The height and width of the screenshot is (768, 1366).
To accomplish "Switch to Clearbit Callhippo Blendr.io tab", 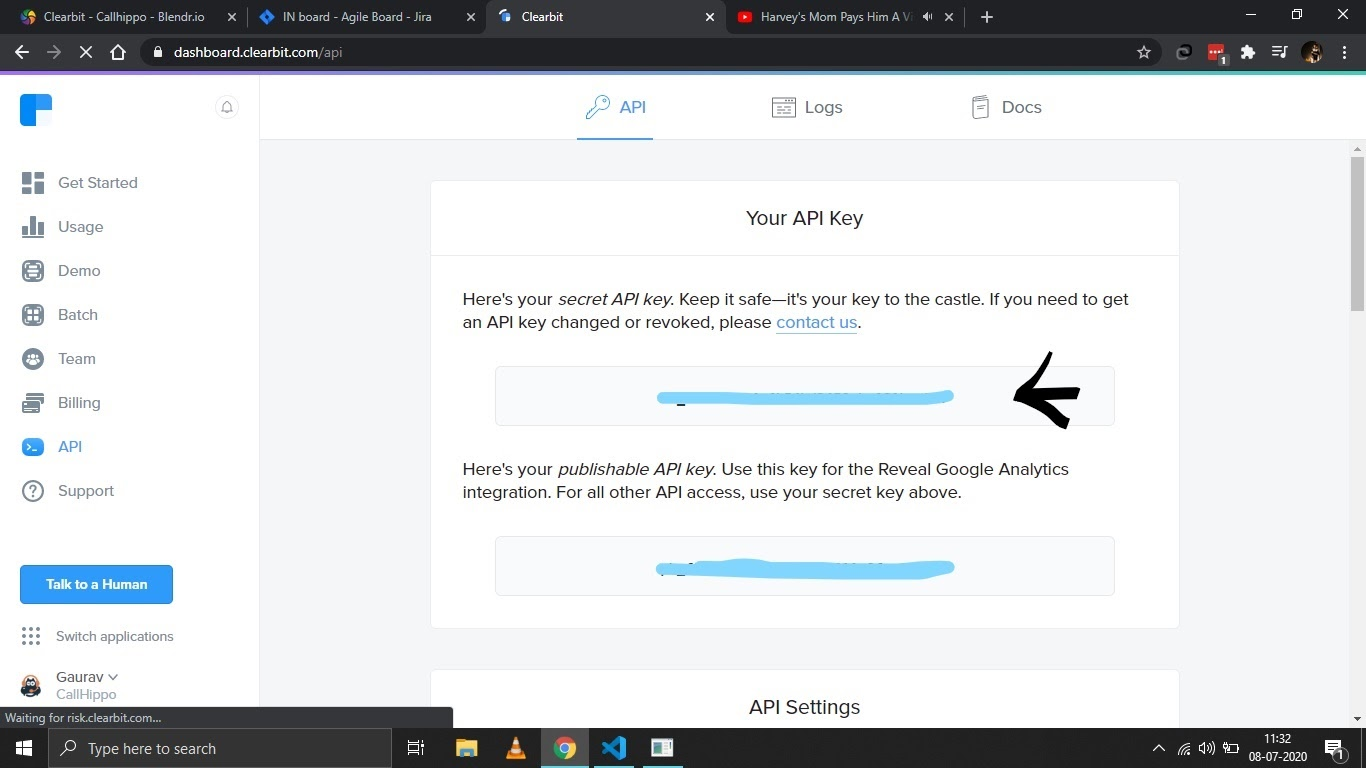I will point(126,17).
